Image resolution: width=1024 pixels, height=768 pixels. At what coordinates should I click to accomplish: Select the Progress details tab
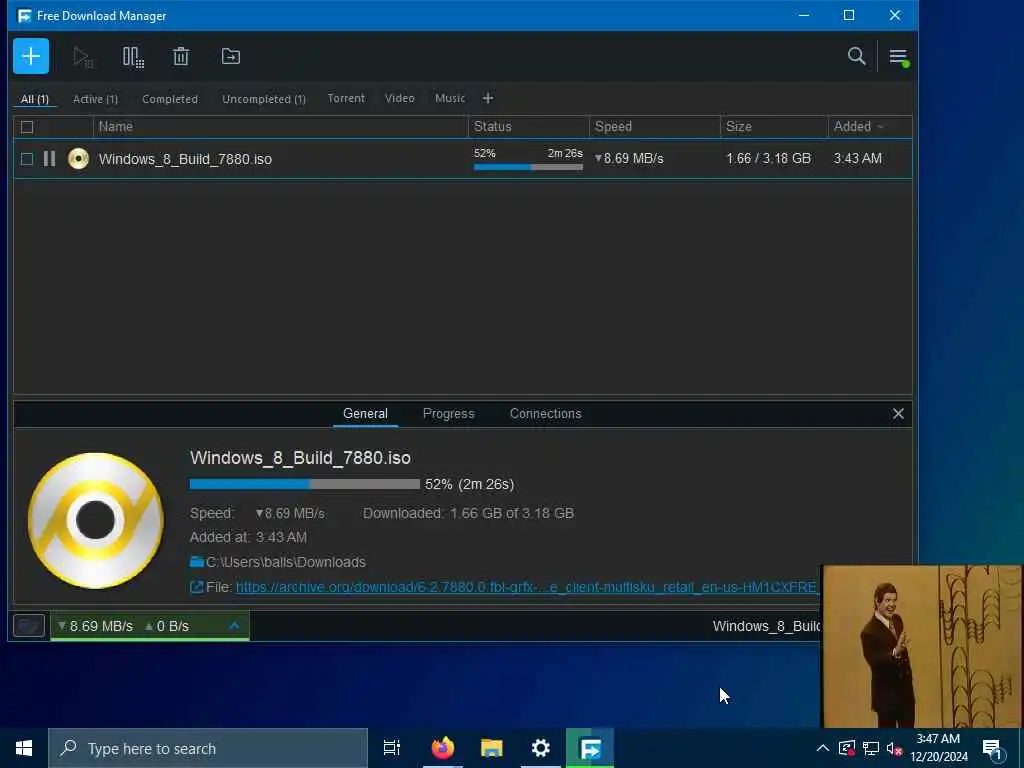pyautogui.click(x=449, y=414)
